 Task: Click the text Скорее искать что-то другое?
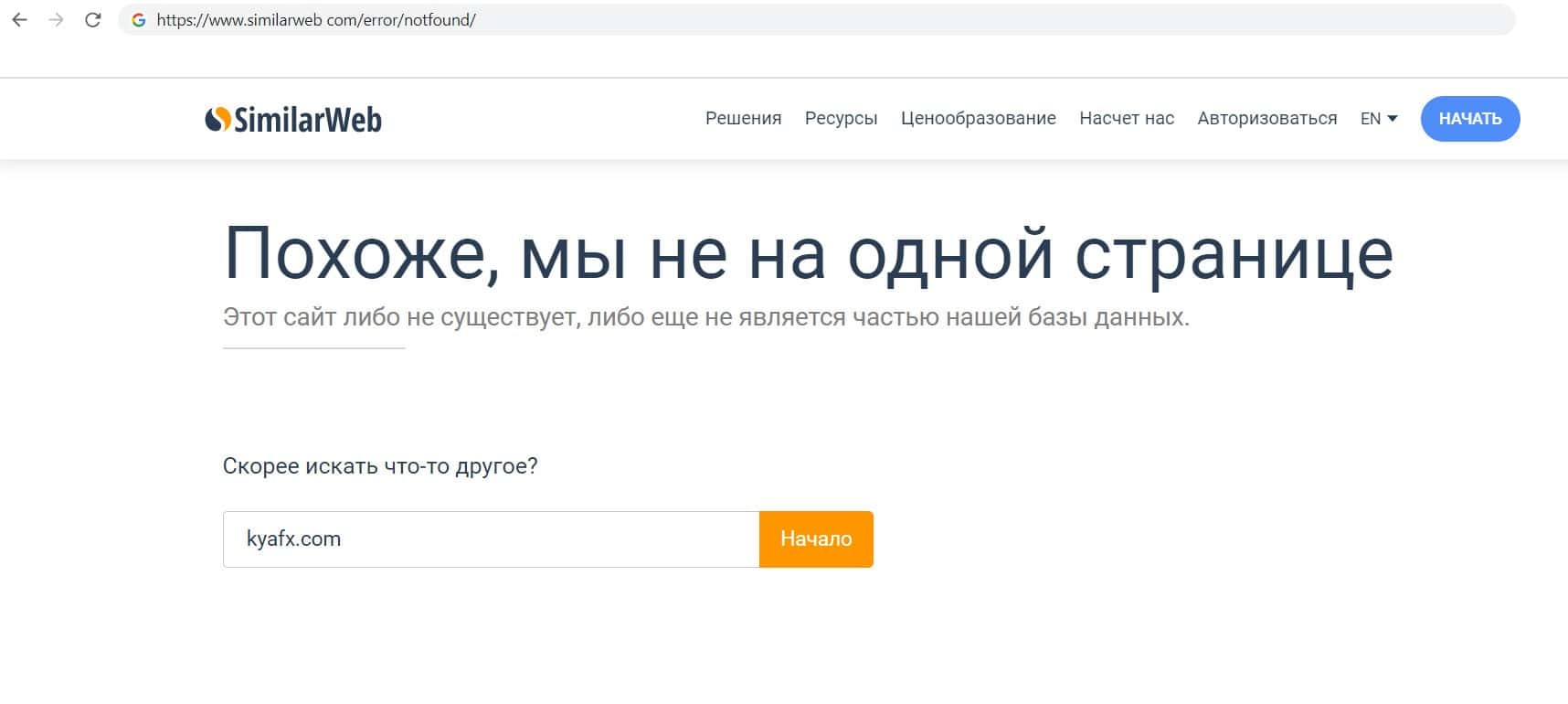coord(380,466)
